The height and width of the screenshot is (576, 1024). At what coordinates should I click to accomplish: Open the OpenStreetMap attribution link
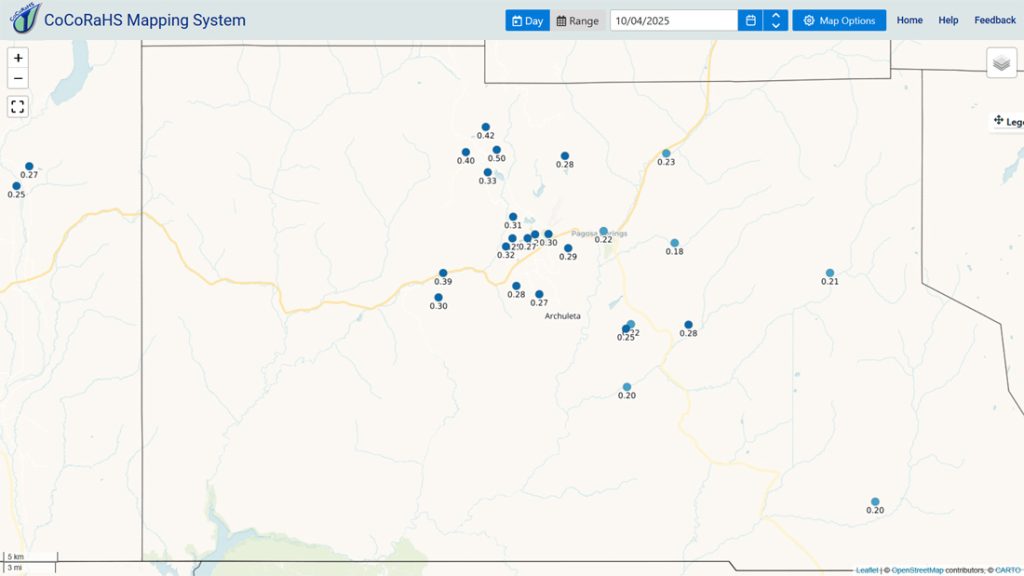[917, 570]
